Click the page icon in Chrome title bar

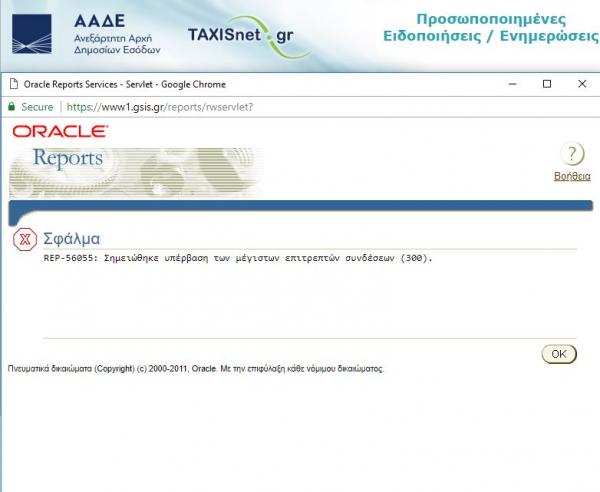coord(11,85)
